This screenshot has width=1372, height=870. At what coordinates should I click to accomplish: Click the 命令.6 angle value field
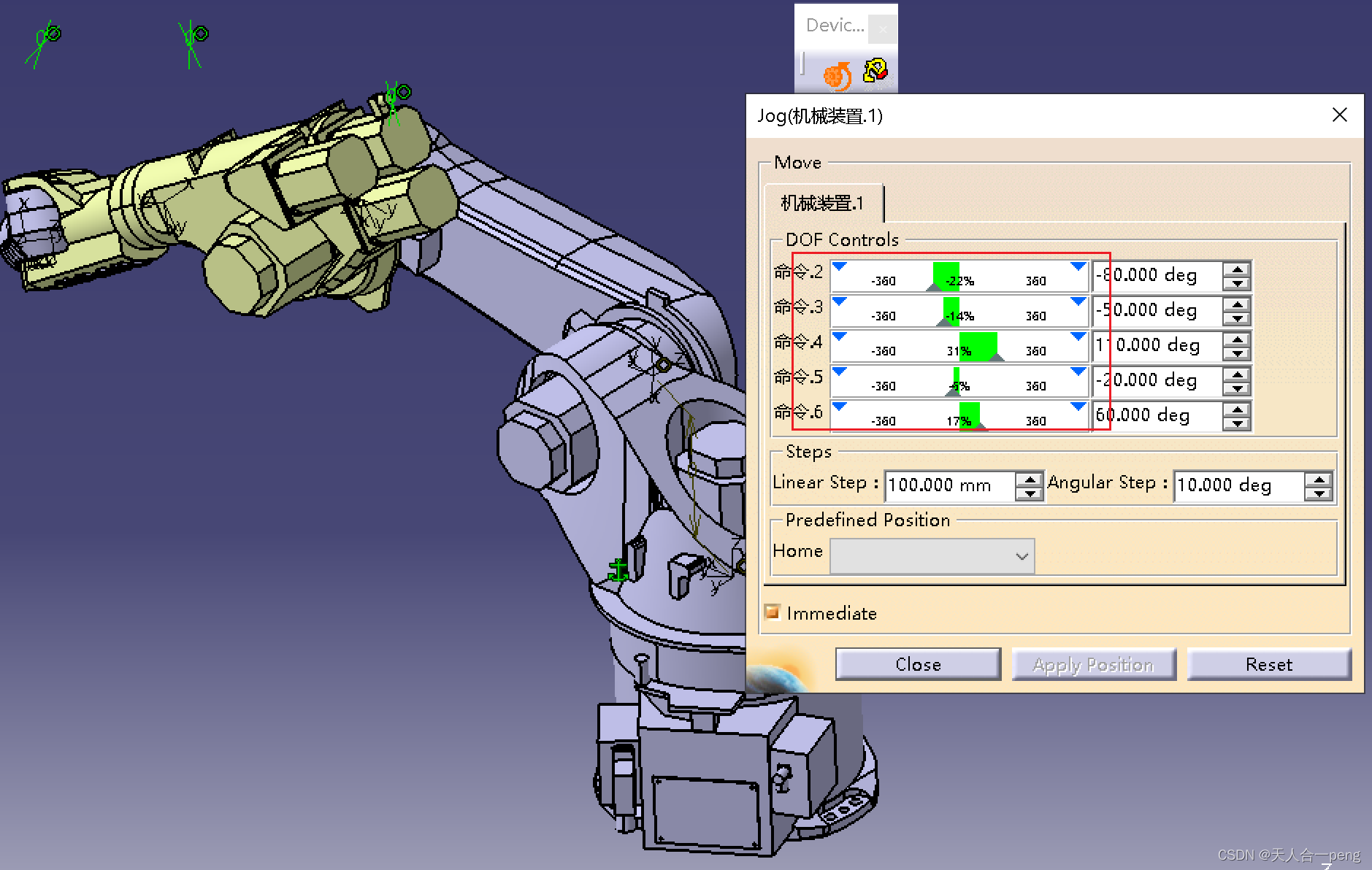click(1157, 416)
